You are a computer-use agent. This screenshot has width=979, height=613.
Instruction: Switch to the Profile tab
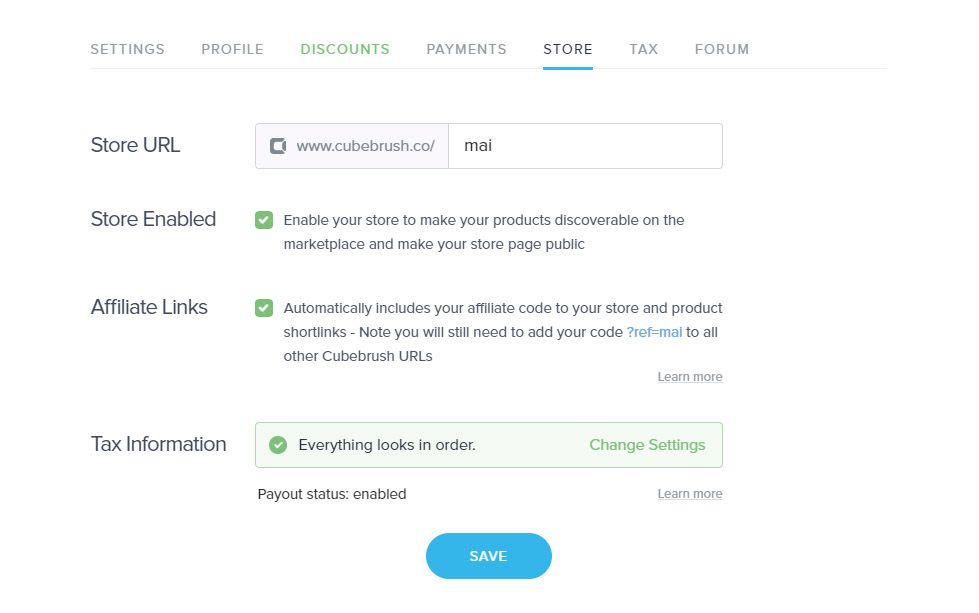[x=232, y=49]
